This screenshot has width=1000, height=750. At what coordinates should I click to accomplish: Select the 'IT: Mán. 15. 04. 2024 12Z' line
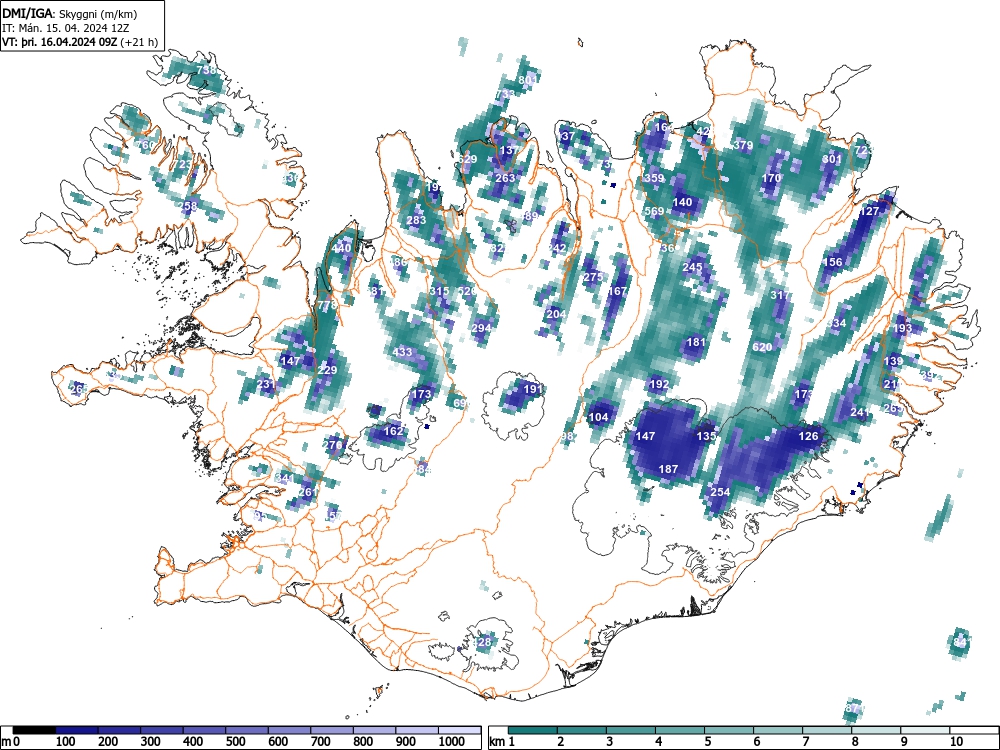click(66, 28)
